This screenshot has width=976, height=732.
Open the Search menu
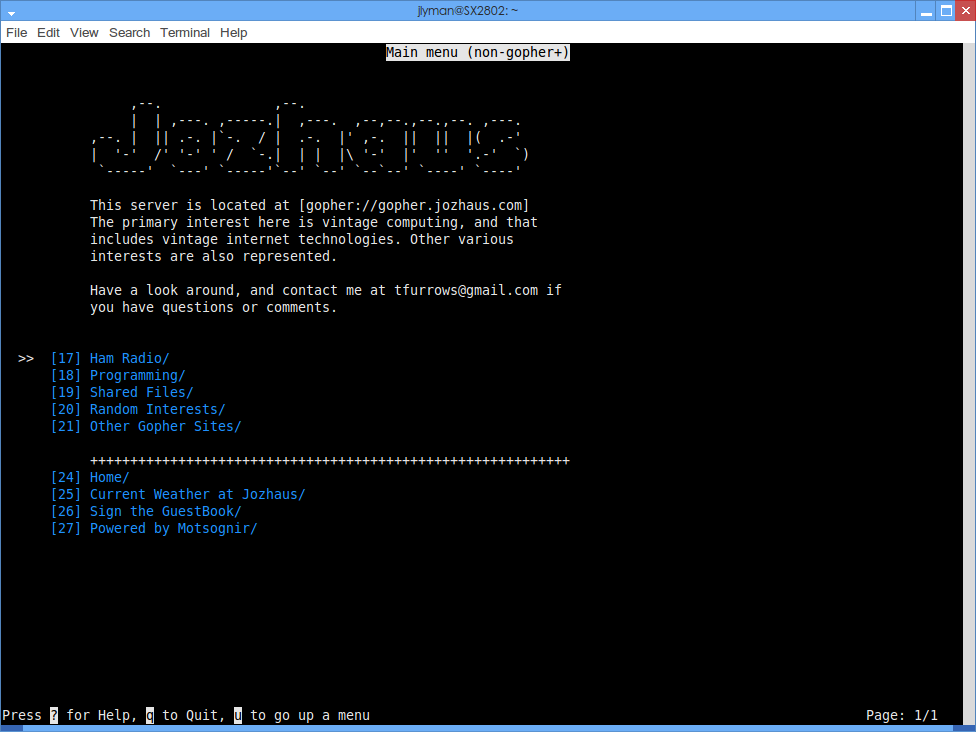click(129, 32)
